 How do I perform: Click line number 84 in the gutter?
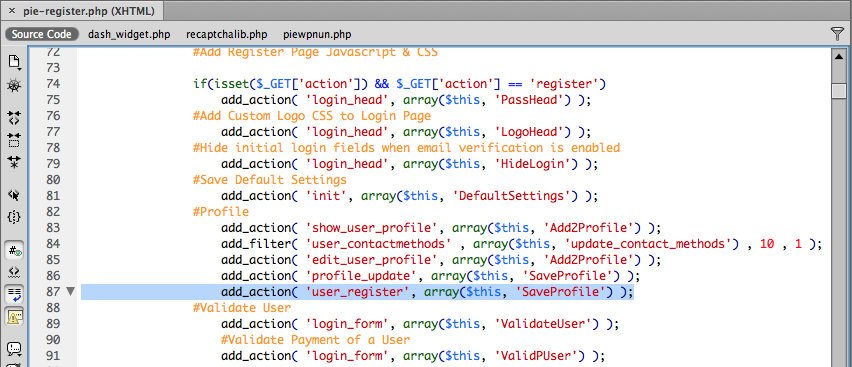tap(53, 244)
